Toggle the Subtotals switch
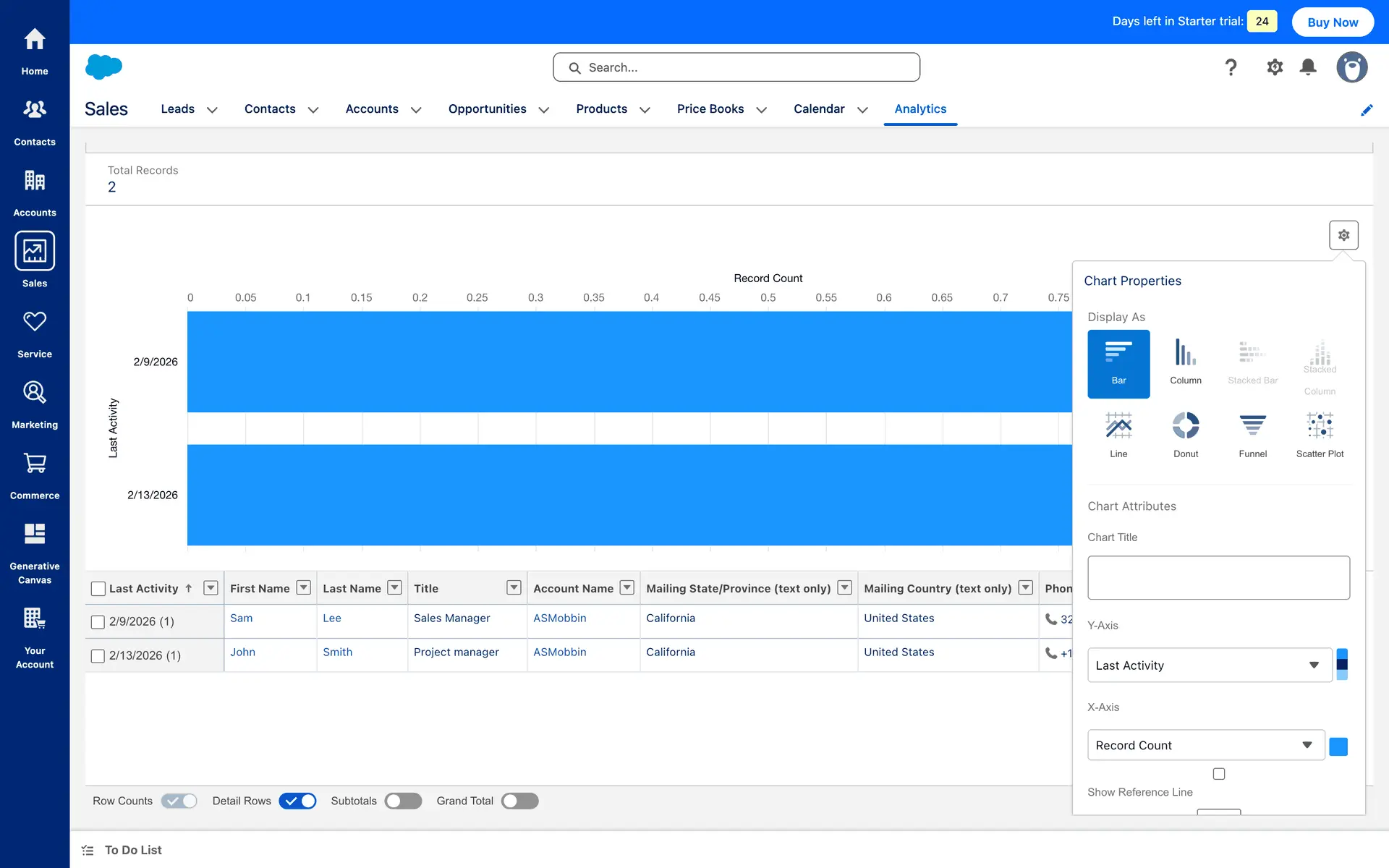 point(403,801)
